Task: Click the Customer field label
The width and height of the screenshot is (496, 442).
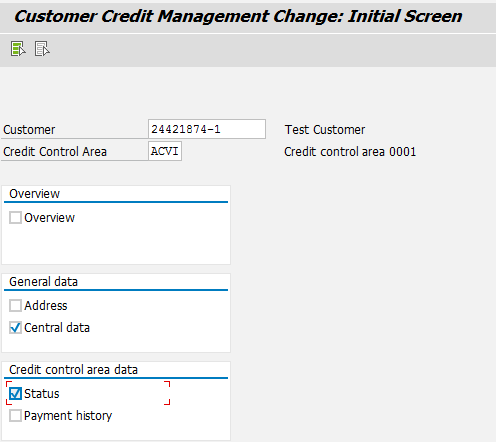Action: click(29, 130)
